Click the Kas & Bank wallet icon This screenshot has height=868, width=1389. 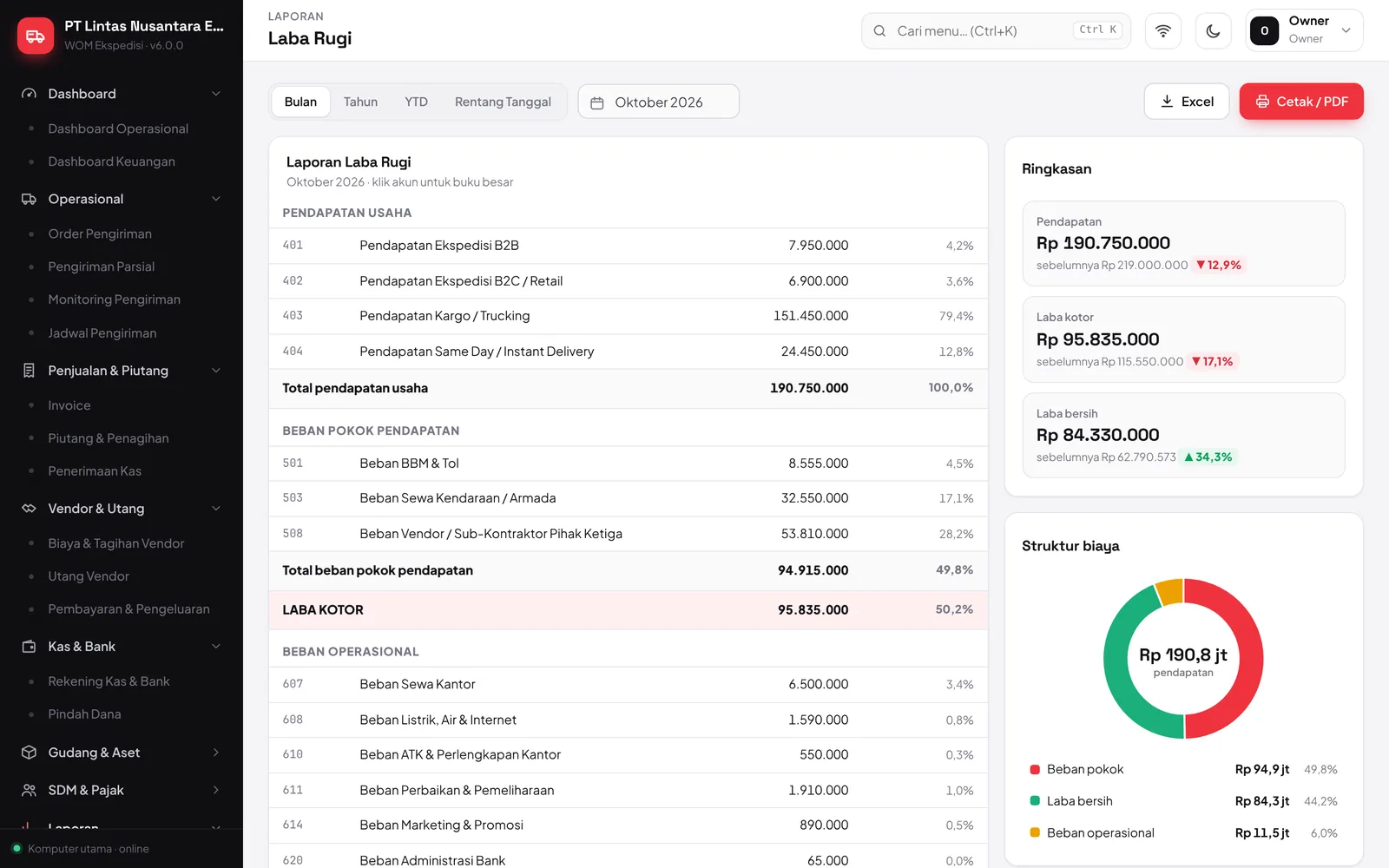click(29, 647)
